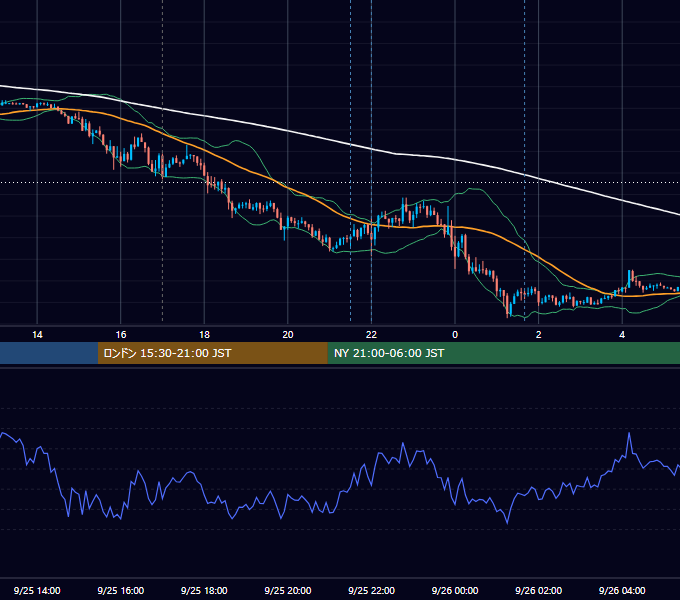Select the 14 hour axis label

[37, 335]
